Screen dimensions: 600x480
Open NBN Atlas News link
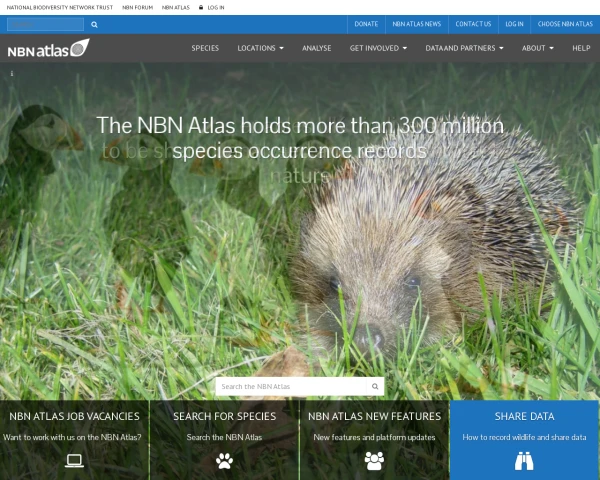tap(415, 24)
